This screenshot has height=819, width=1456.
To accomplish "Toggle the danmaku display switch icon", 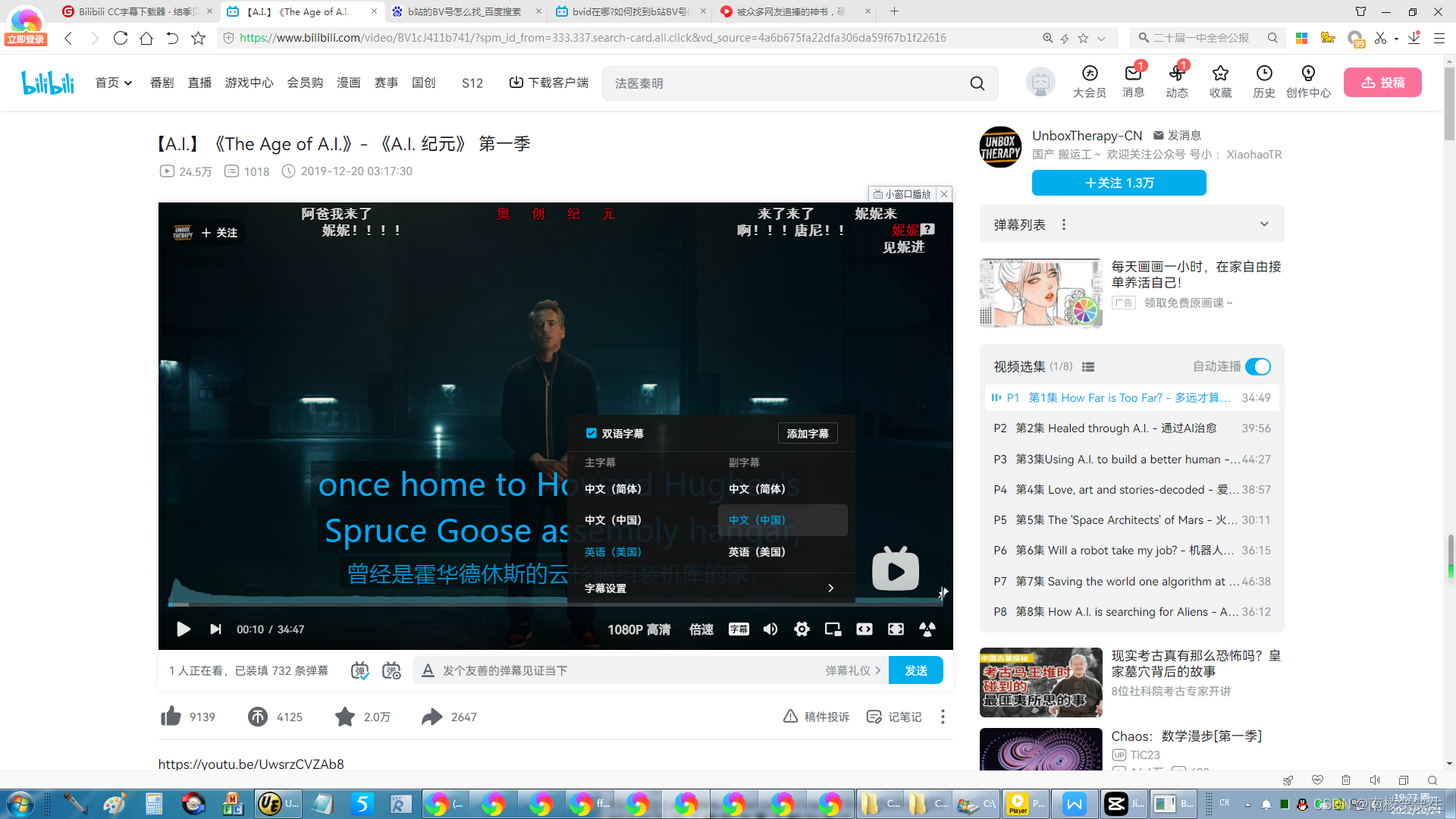I will (x=360, y=670).
